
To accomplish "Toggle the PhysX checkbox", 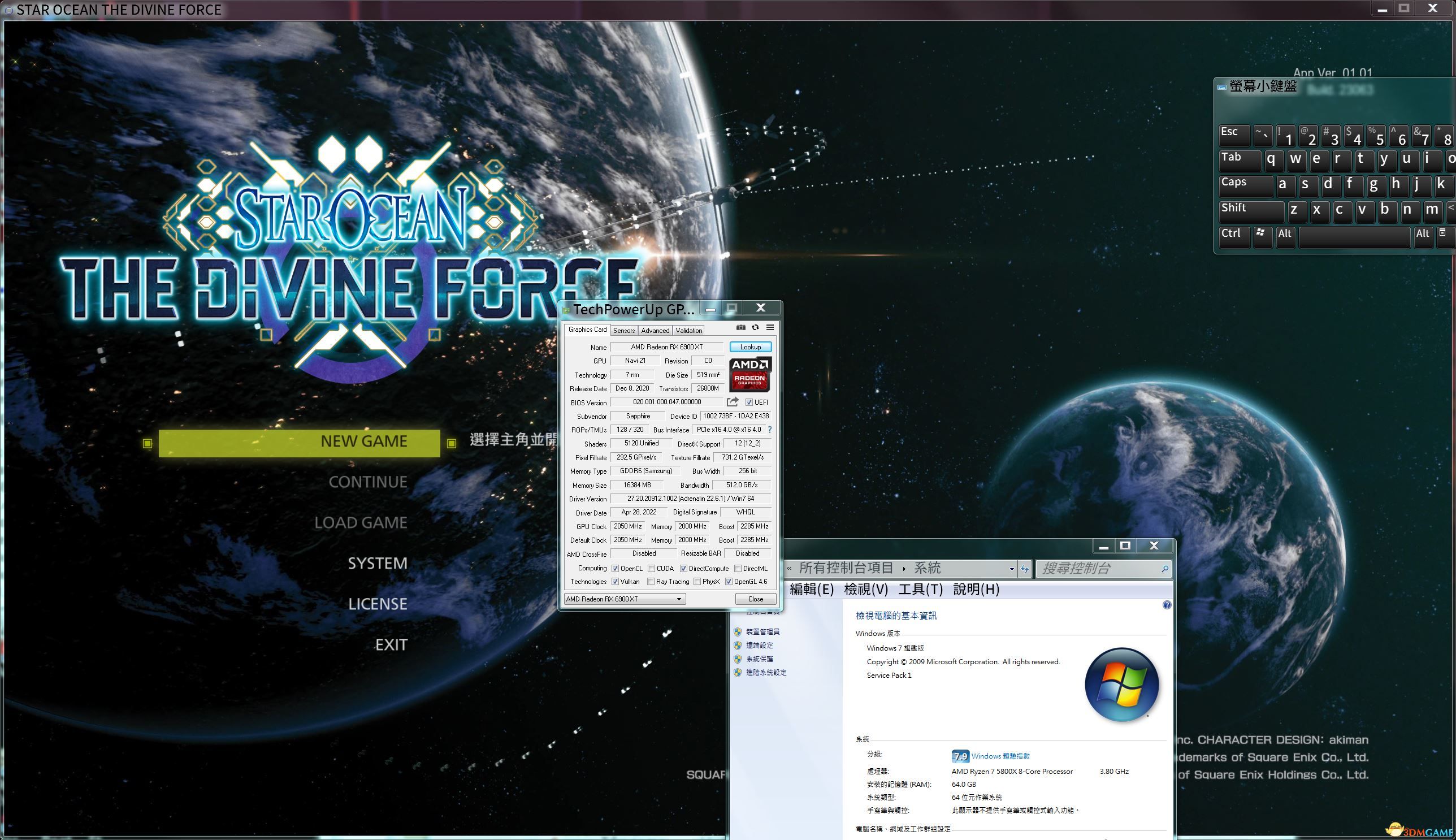I will click(x=697, y=582).
